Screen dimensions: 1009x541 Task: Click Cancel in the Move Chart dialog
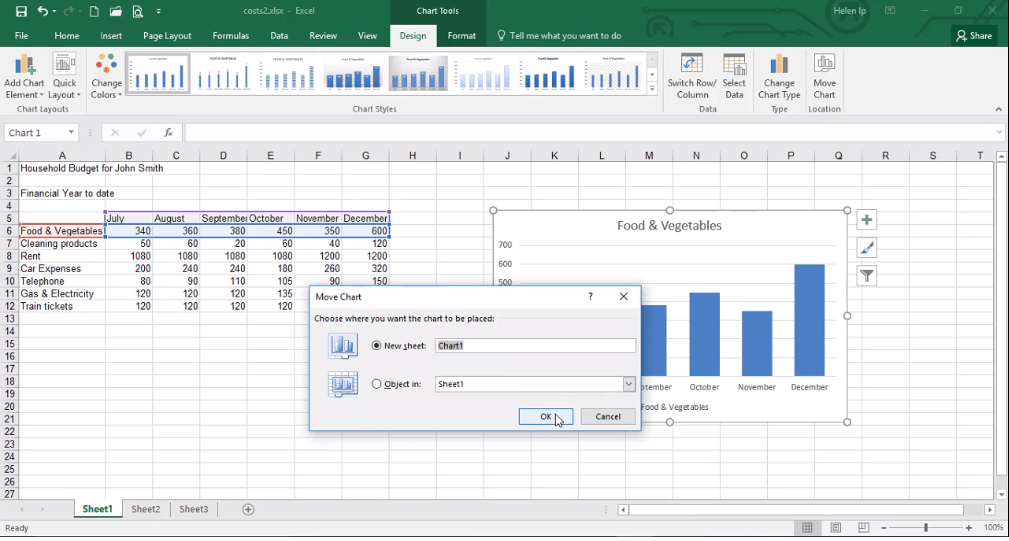(607, 417)
